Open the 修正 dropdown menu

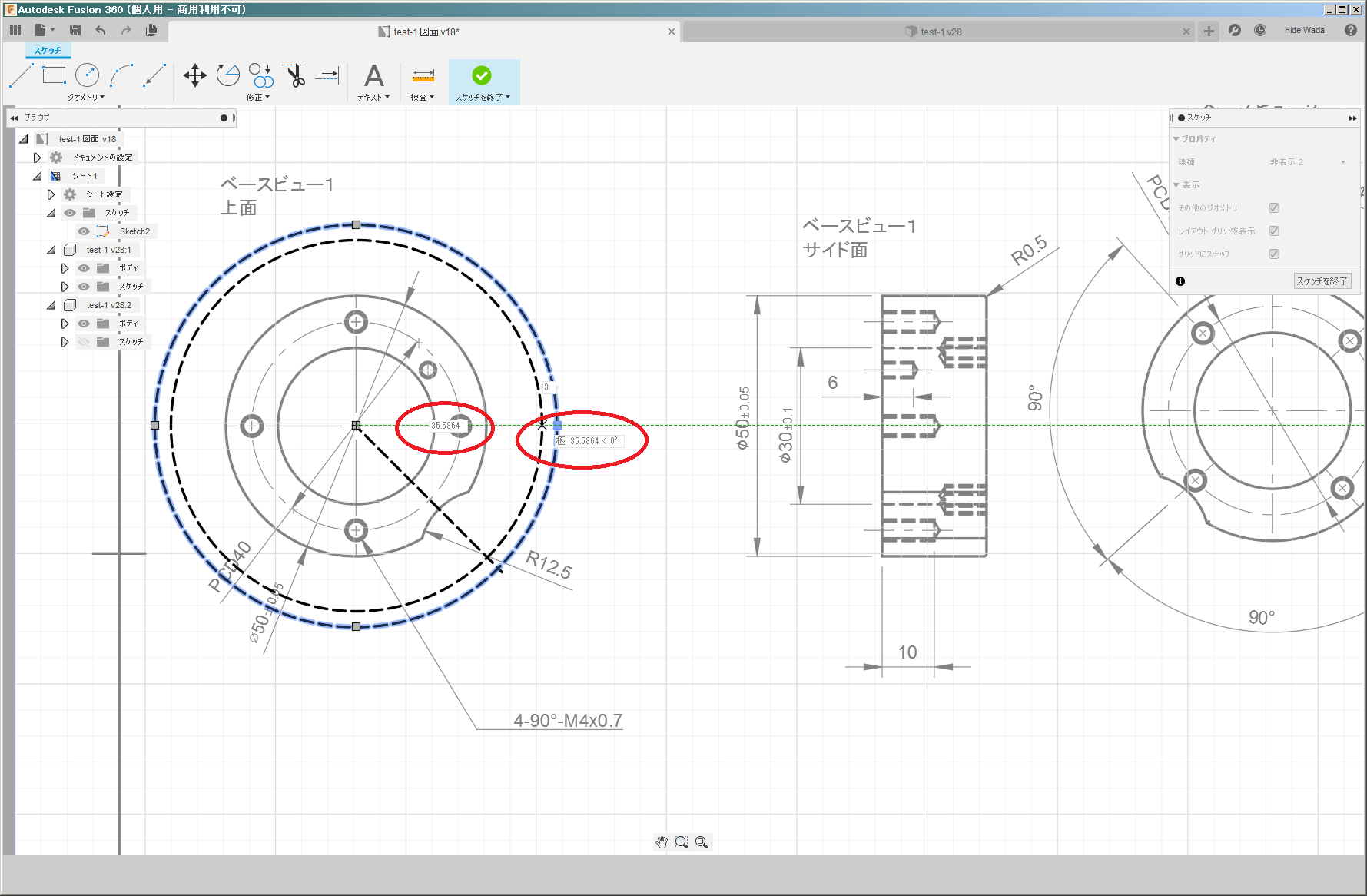tap(257, 98)
